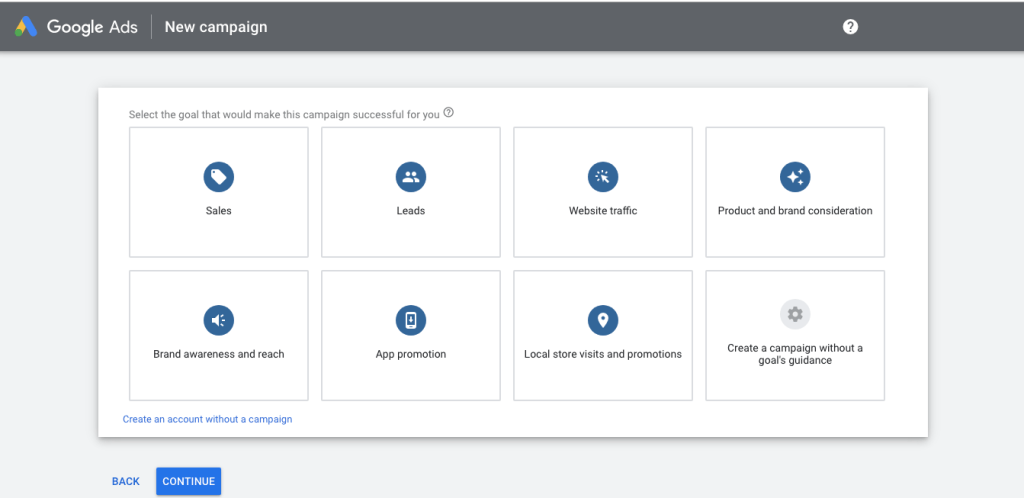The width and height of the screenshot is (1024, 498).
Task: Click the App promotion phone icon
Action: click(410, 320)
